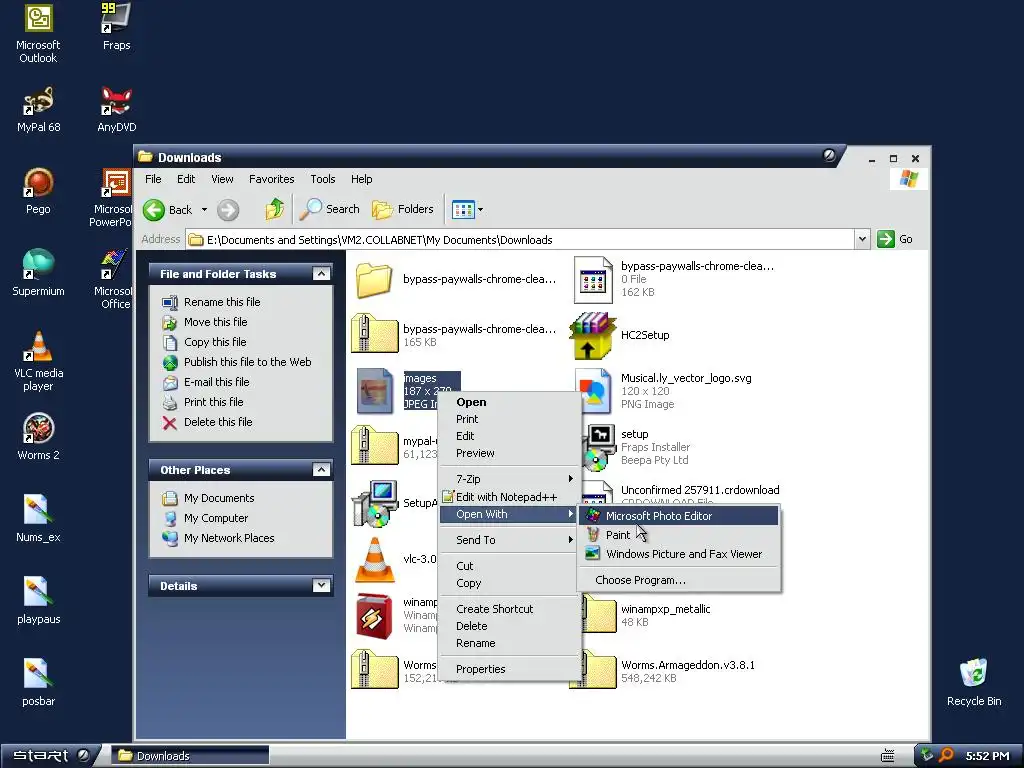1024x768 pixels.
Task: Toggle the Folders pane
Action: coord(403,209)
